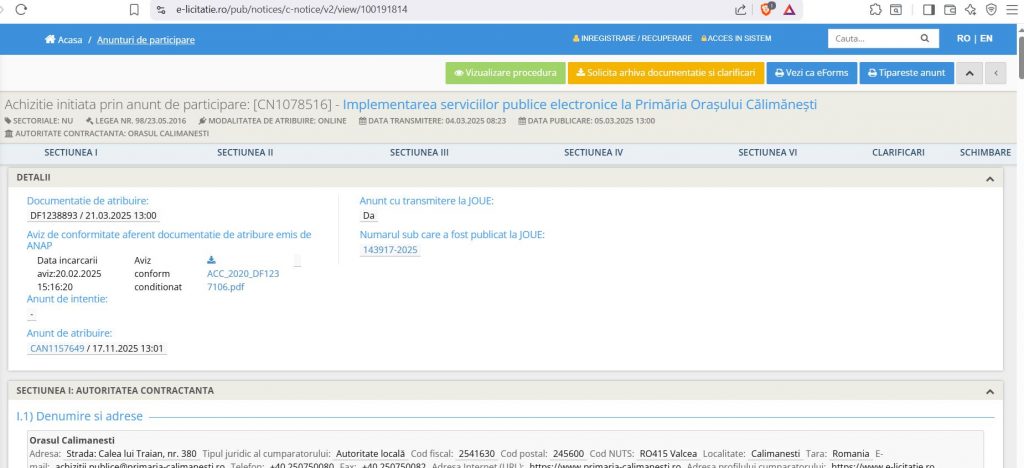Open the CAN1157649 award notice link

[x=48, y=349]
